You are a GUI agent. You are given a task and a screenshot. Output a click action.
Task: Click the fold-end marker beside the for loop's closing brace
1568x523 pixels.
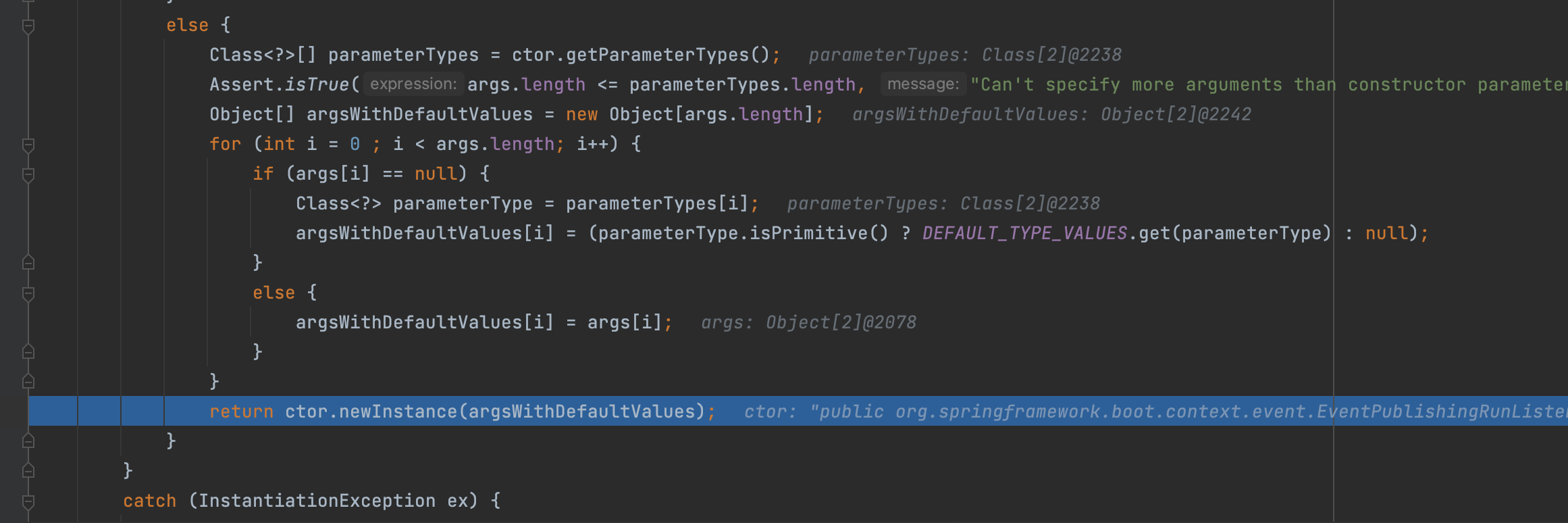coord(28,381)
